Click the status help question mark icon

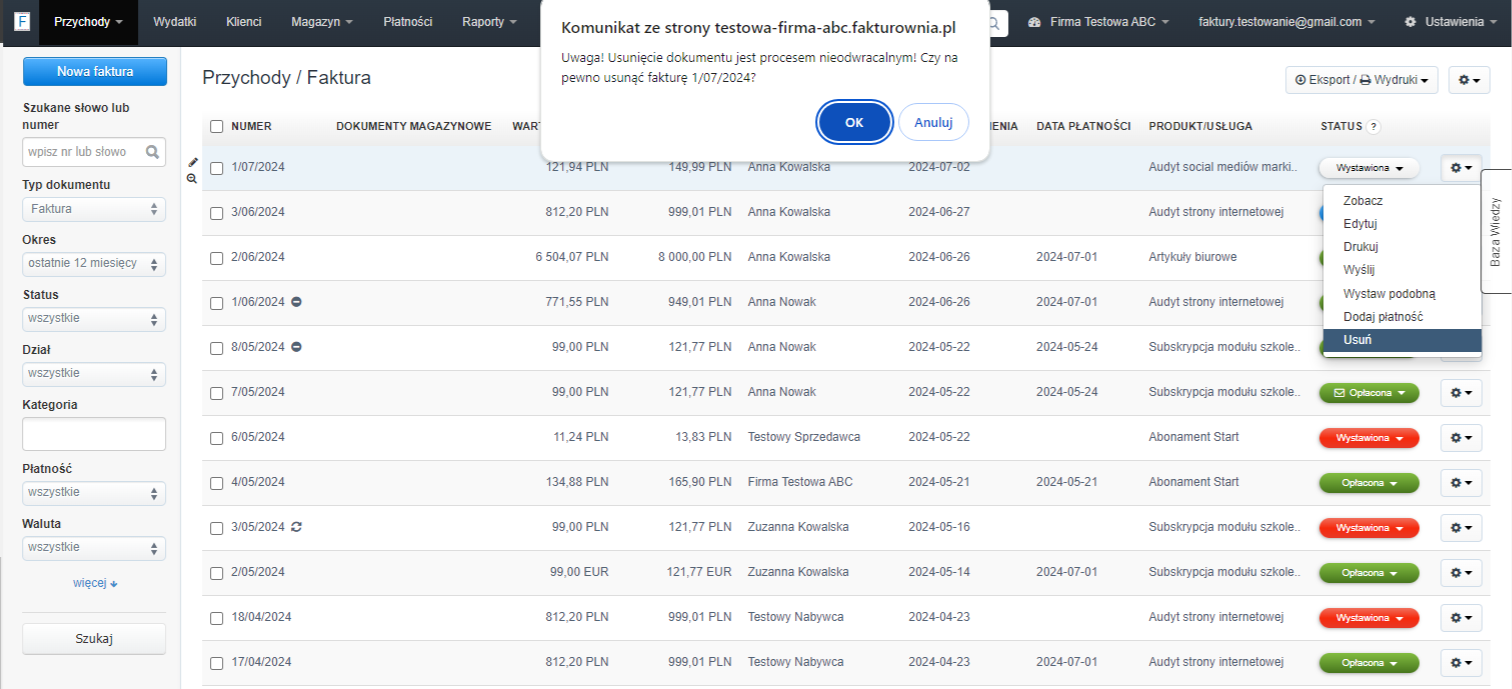click(1373, 127)
